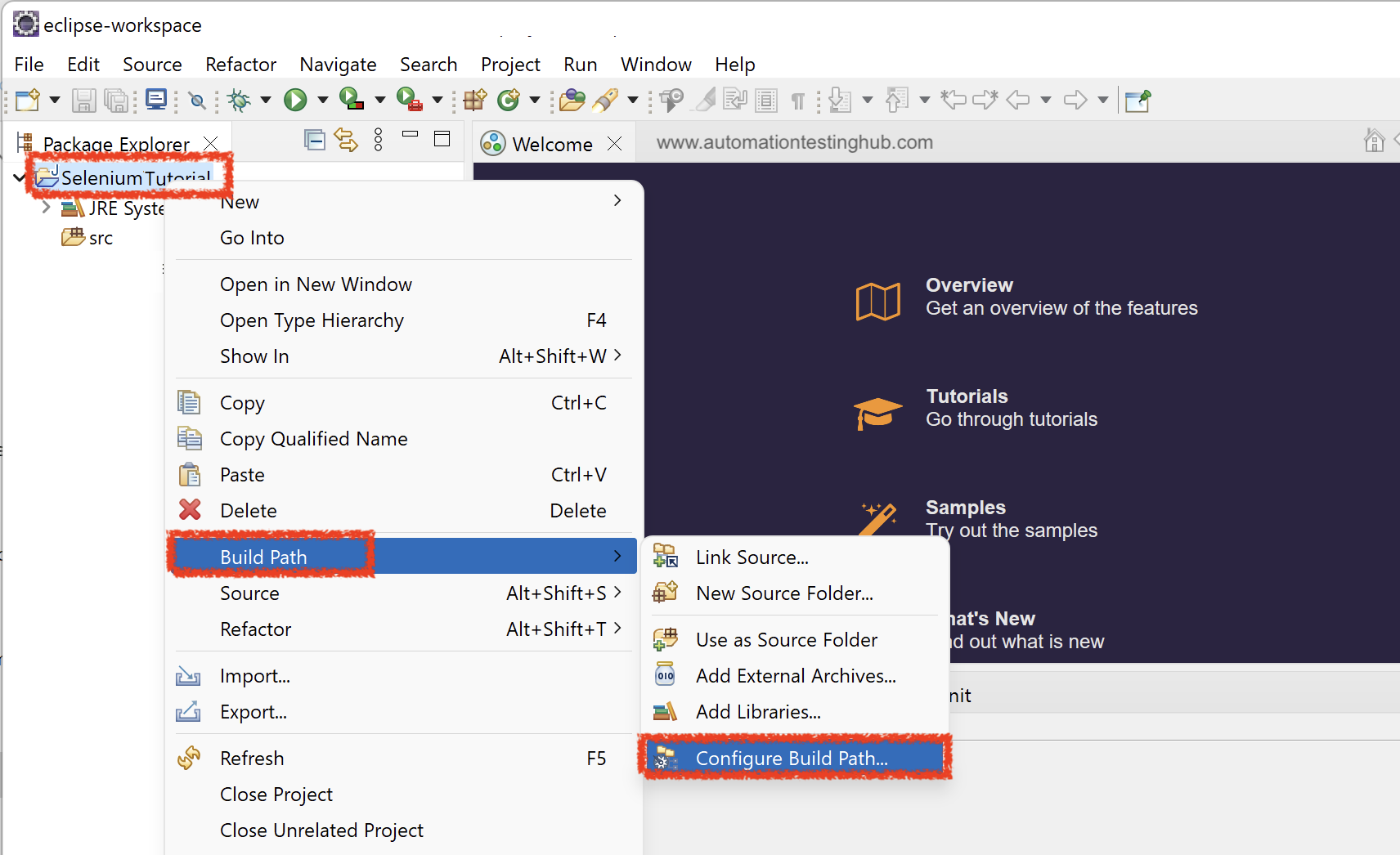Choose Add Libraries from submenu
The width and height of the screenshot is (1400, 855).
pos(795,712)
